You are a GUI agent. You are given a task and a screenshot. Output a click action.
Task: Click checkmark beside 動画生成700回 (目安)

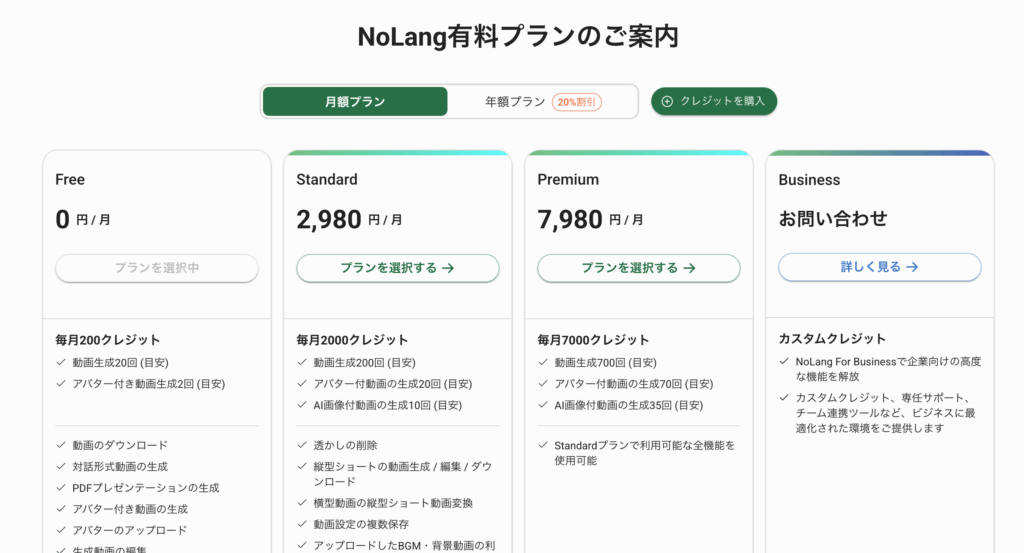click(543, 362)
